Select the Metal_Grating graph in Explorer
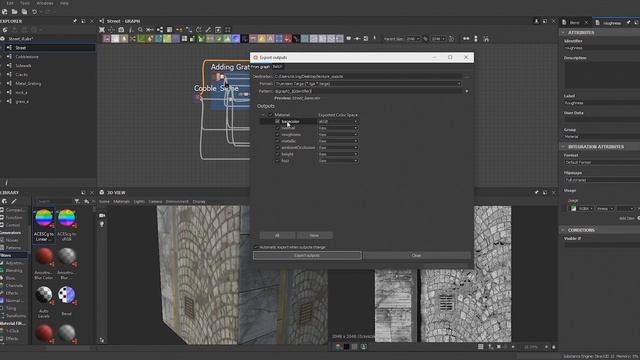Screen dimensions: 640x360 pos(28,84)
